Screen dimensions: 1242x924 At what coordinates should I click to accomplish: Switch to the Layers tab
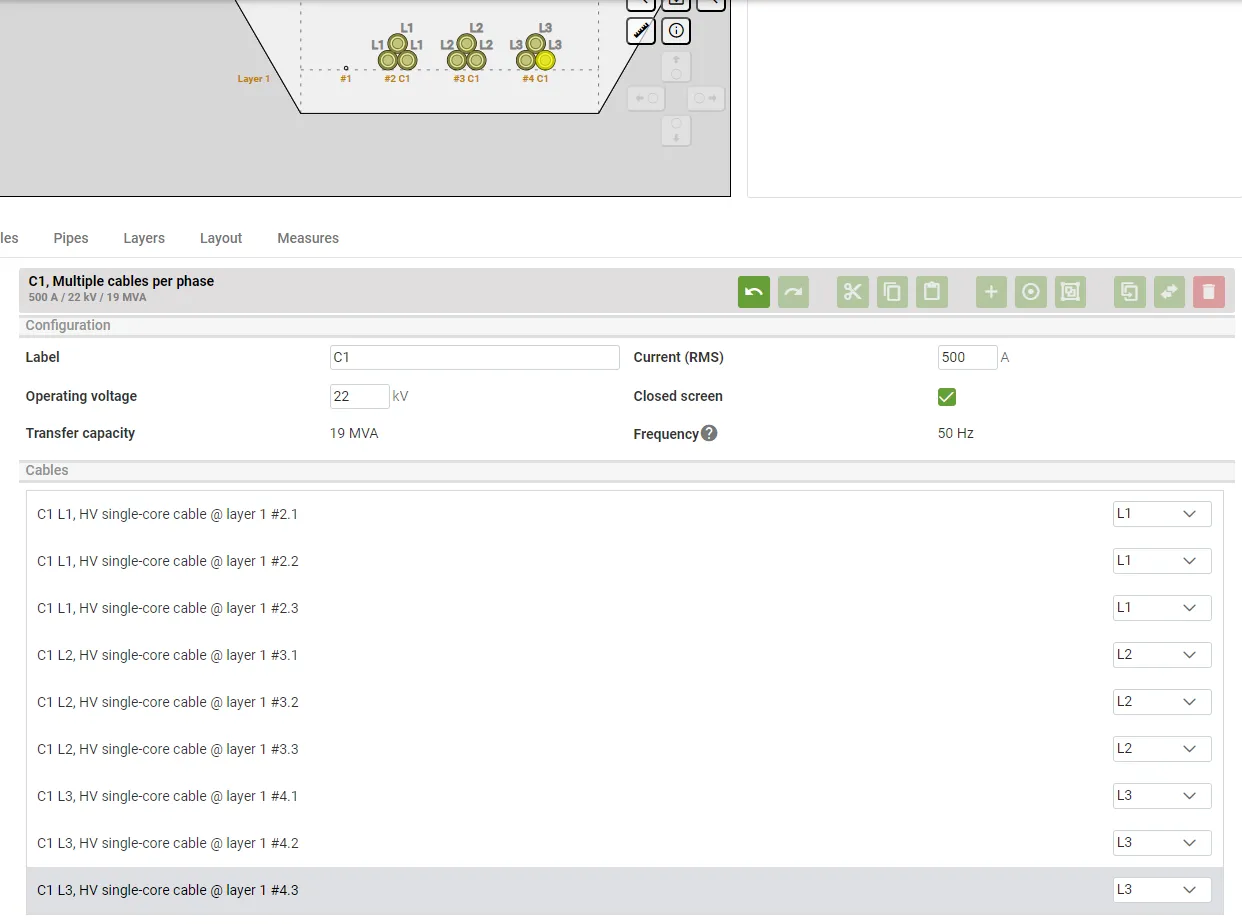pyautogui.click(x=144, y=238)
